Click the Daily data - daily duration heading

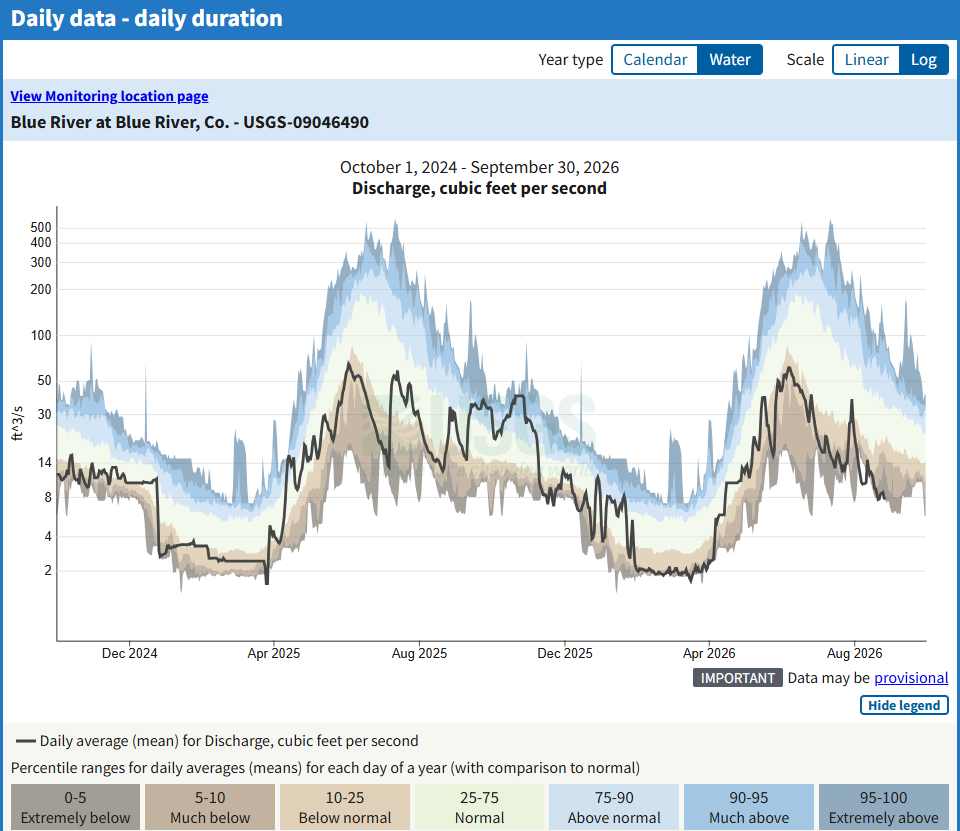[146, 18]
